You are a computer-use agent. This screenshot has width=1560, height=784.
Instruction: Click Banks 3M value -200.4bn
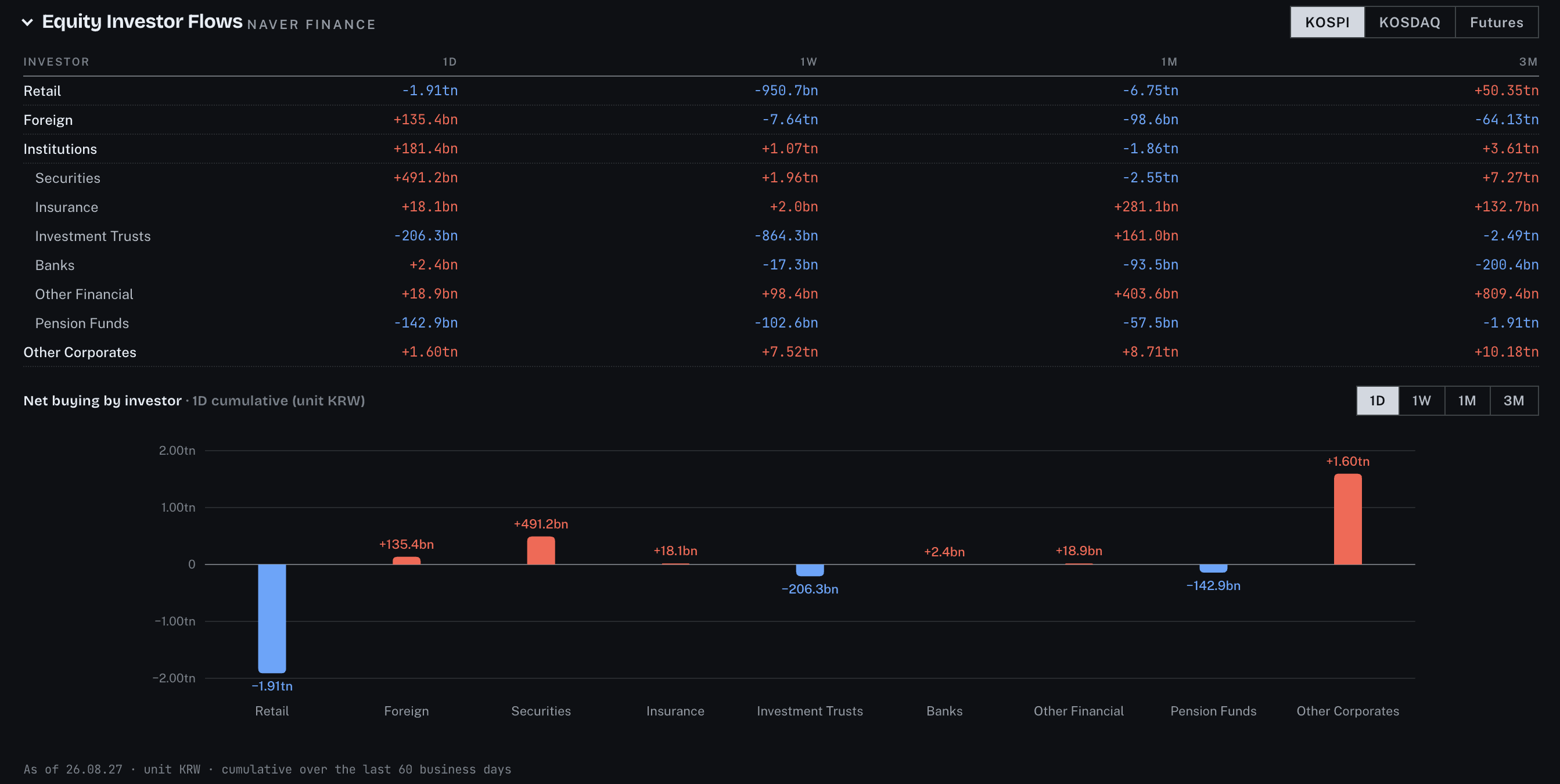point(1506,265)
